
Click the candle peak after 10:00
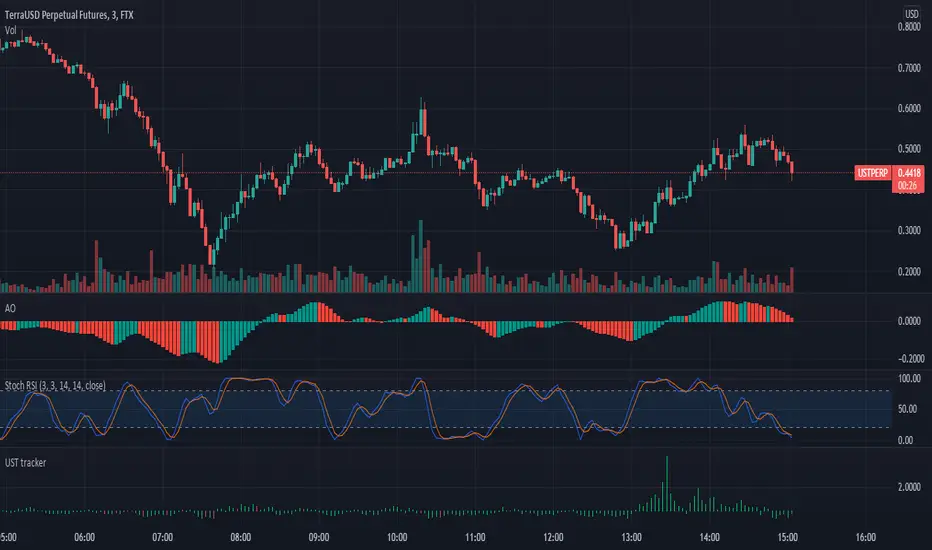[421, 117]
